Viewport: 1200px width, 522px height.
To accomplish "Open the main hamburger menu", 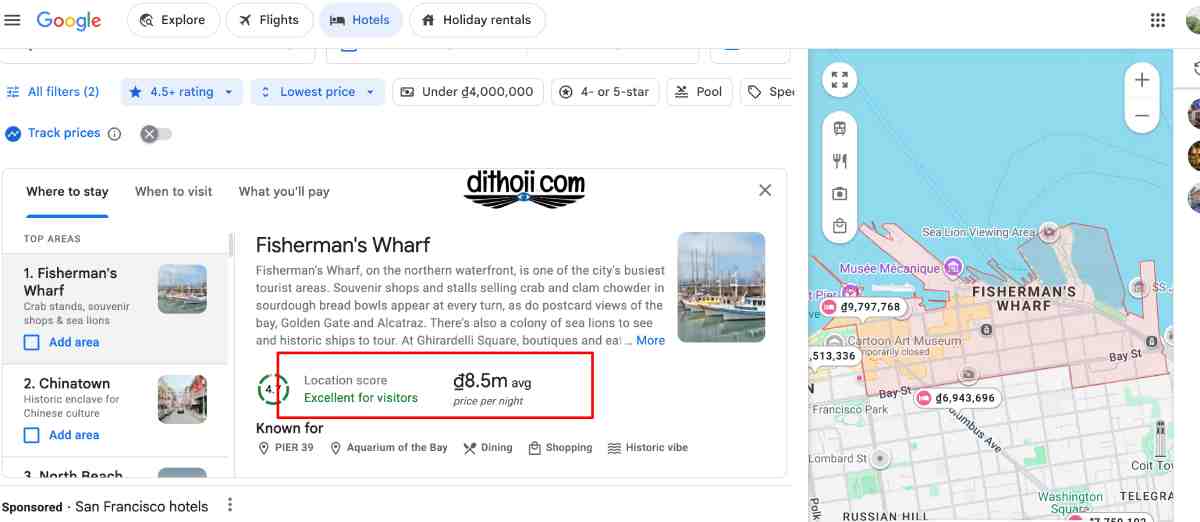I will pyautogui.click(x=13, y=20).
